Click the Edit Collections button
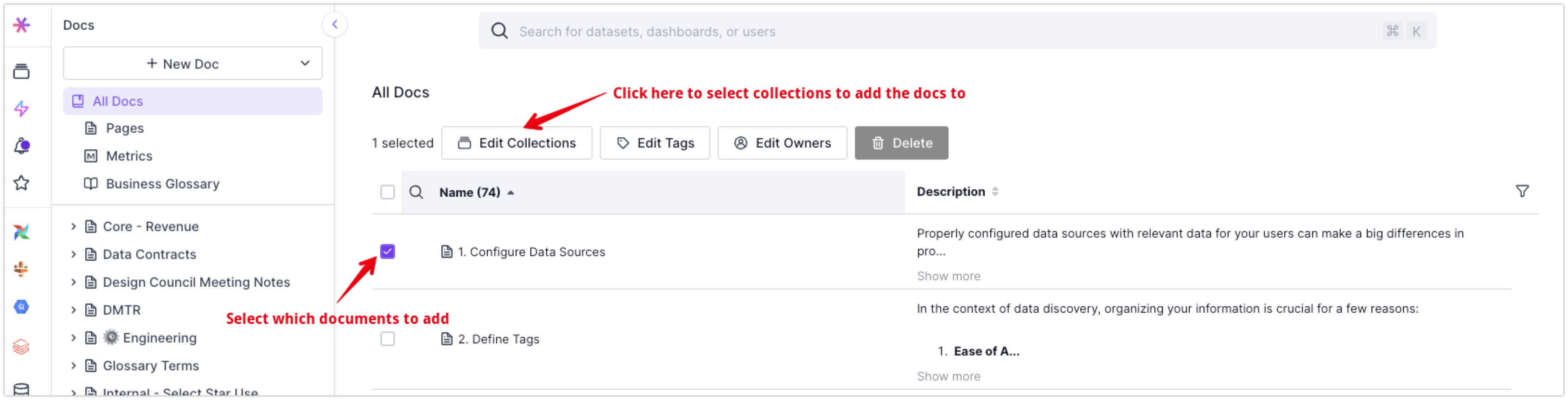 pos(516,143)
